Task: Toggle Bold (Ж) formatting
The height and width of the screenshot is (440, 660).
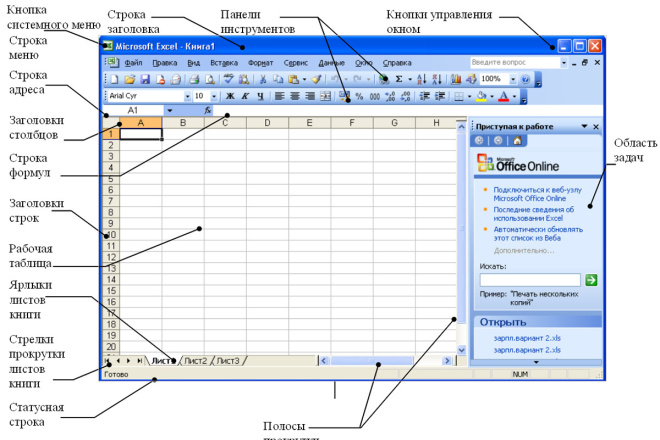Action: click(230, 96)
